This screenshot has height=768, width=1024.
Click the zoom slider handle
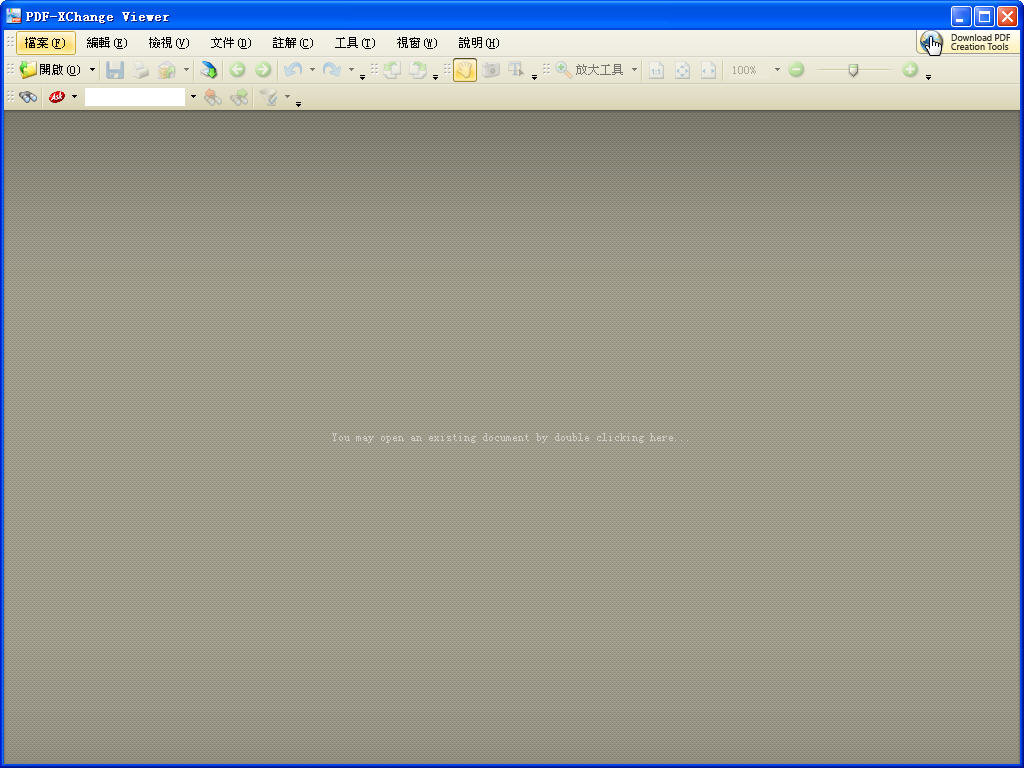(x=853, y=70)
